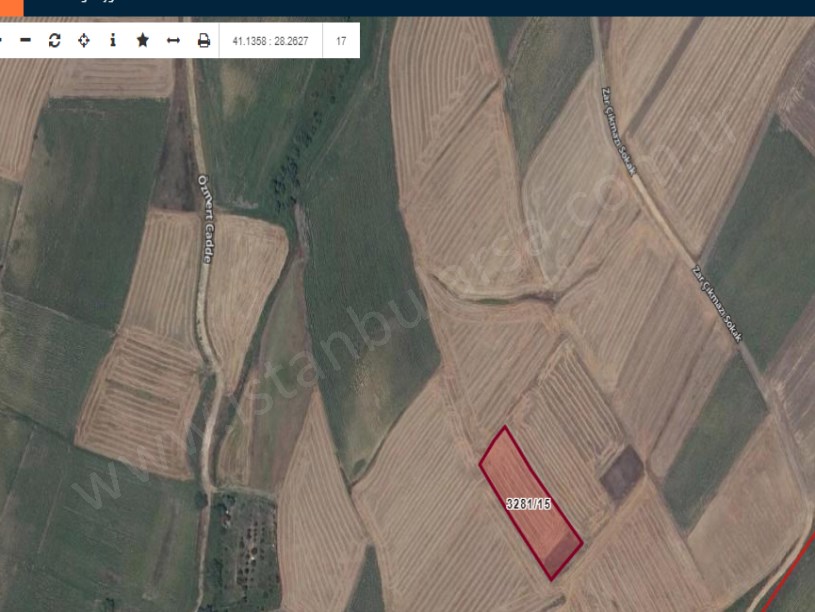
Task: Activate the center/pan crosshair tool
Action: (x=84, y=42)
